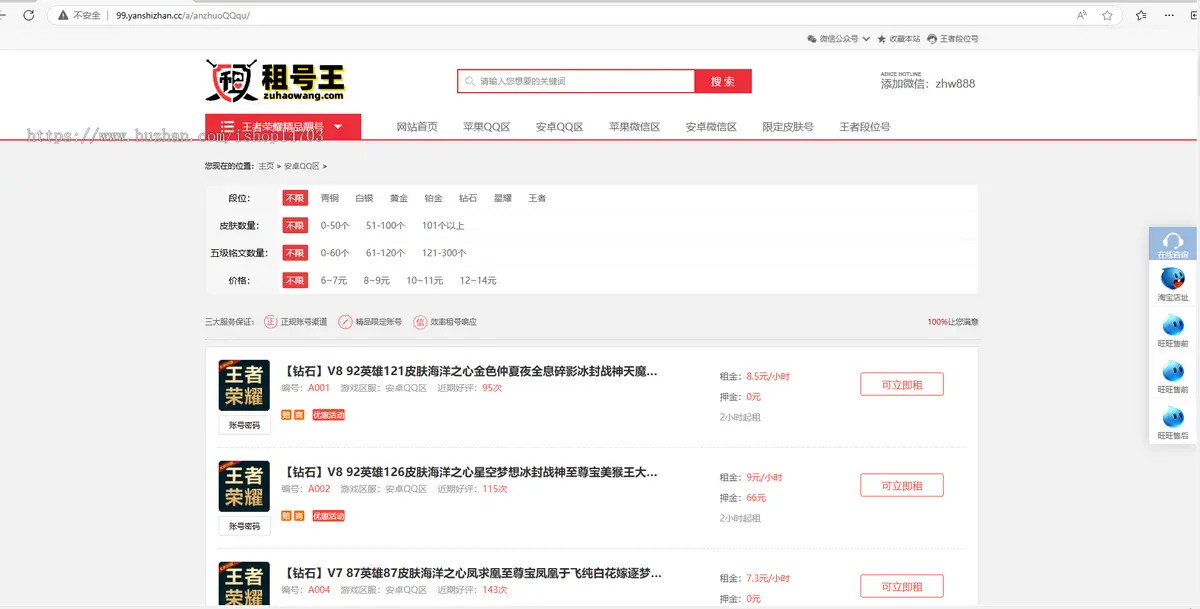The image size is (1200, 609).
Task: Click 账号密码 under listing A002
Action: click(x=244, y=526)
